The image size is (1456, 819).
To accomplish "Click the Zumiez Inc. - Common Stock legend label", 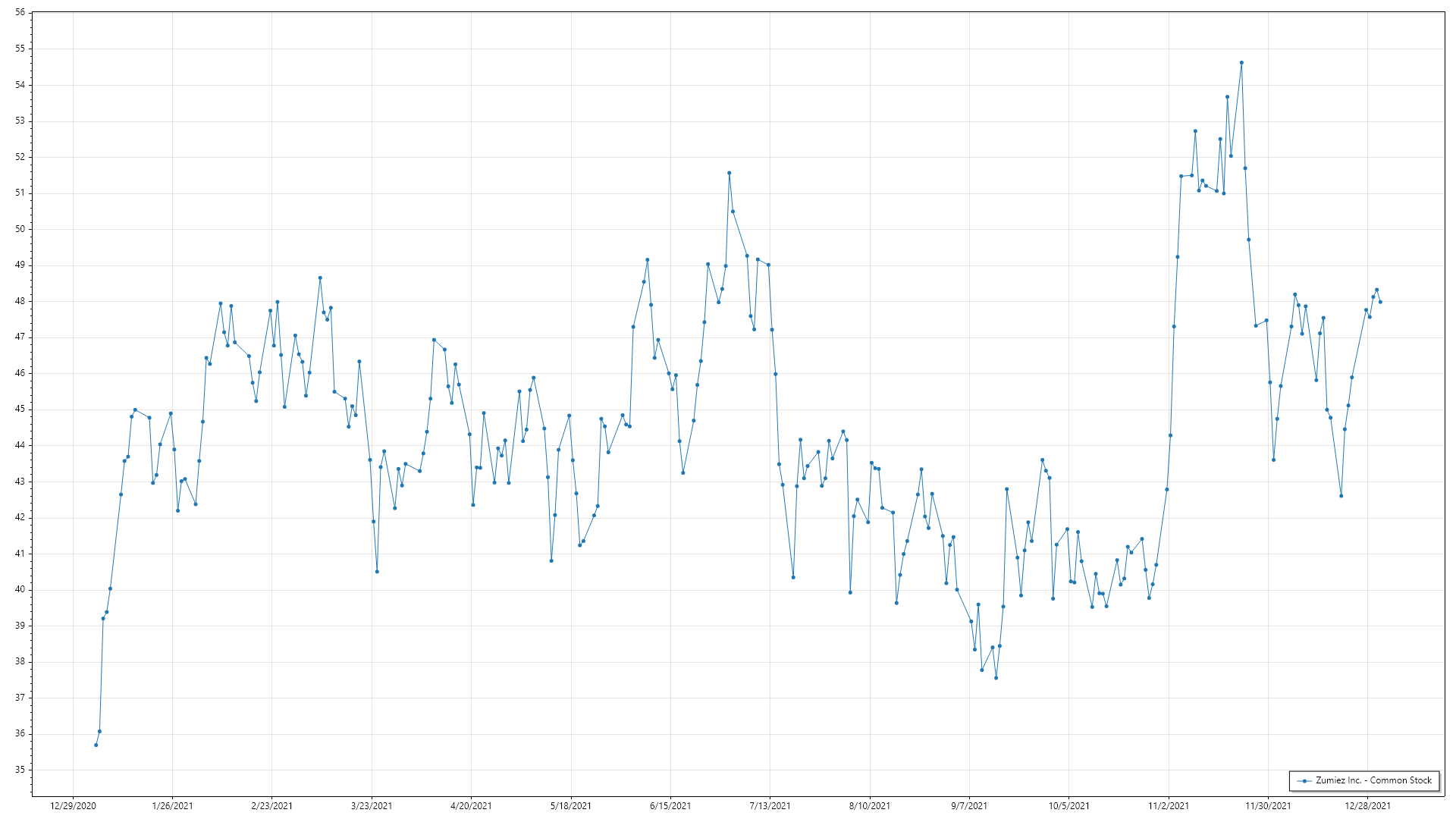I will (1373, 780).
